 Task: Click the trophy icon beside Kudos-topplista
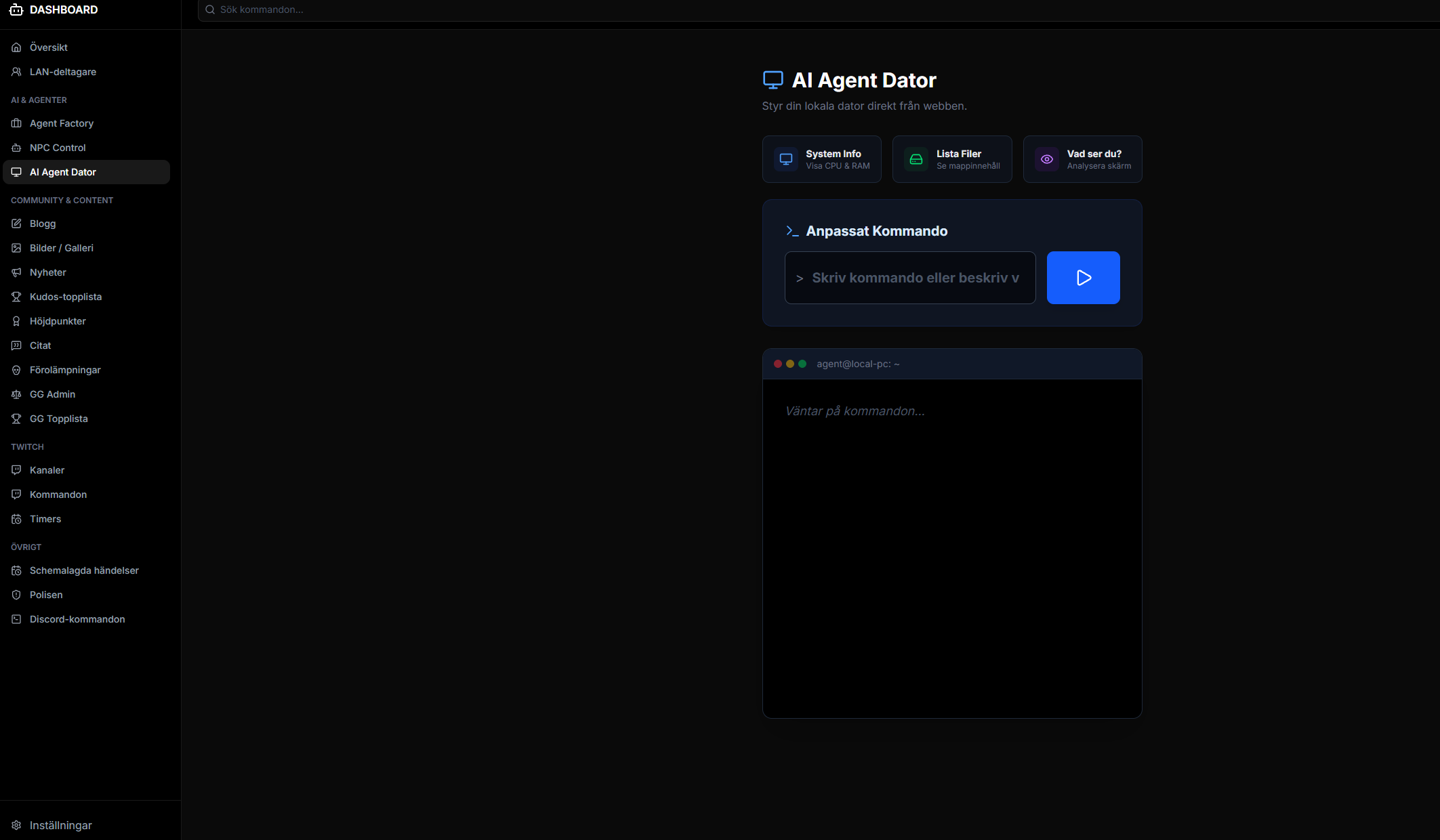point(16,297)
